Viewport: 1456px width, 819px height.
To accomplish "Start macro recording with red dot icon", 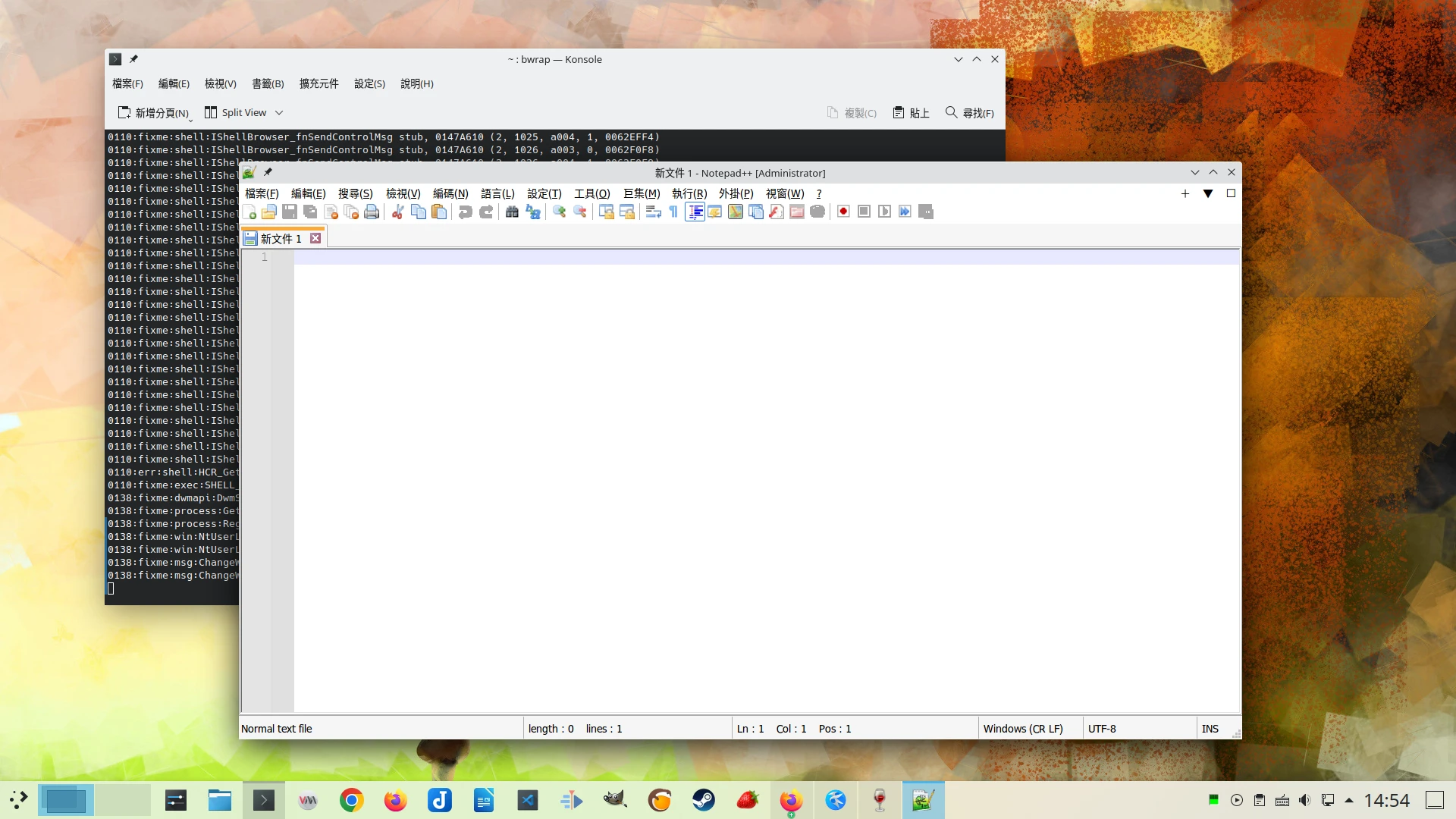I will coord(843,212).
